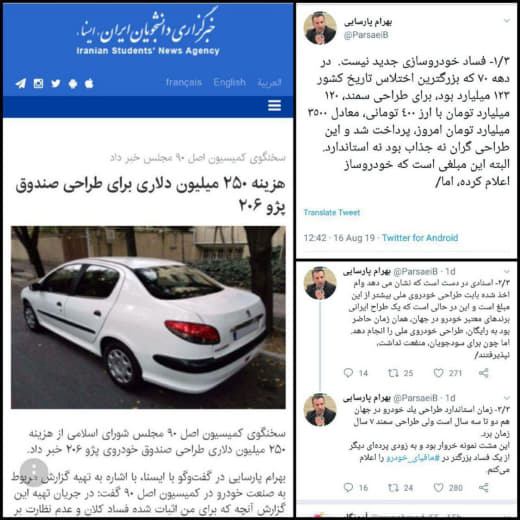Switch site language to English
Viewport: 520px width, 520px height.
click(230, 82)
